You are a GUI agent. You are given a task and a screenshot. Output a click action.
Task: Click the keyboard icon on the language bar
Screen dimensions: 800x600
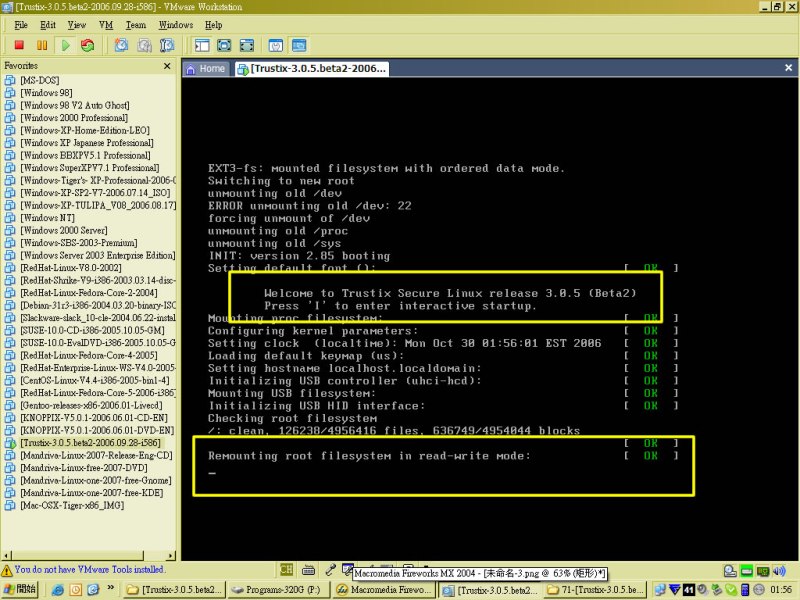tap(308, 570)
